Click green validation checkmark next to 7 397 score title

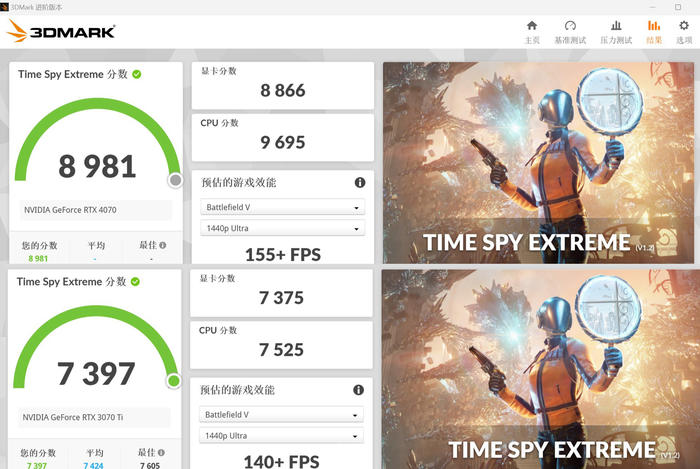pos(135,282)
